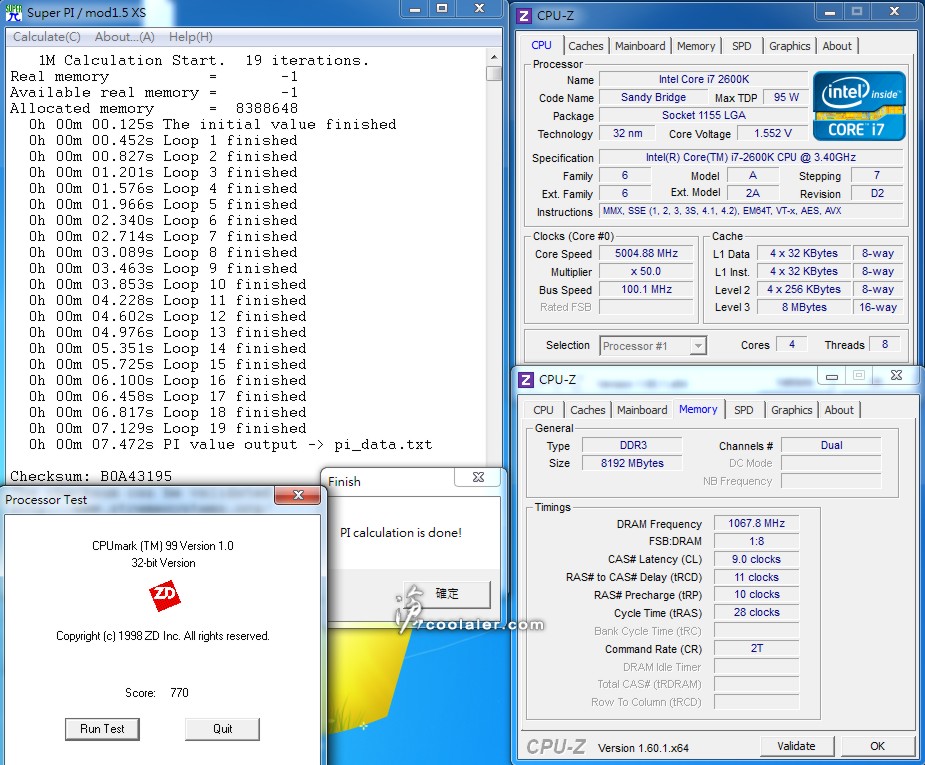Close the Processor Test window

(298, 495)
